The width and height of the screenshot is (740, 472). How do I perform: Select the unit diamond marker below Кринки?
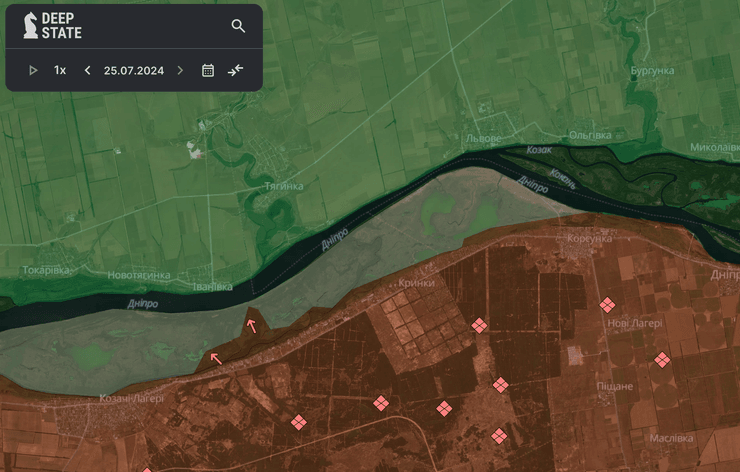pyautogui.click(x=479, y=325)
